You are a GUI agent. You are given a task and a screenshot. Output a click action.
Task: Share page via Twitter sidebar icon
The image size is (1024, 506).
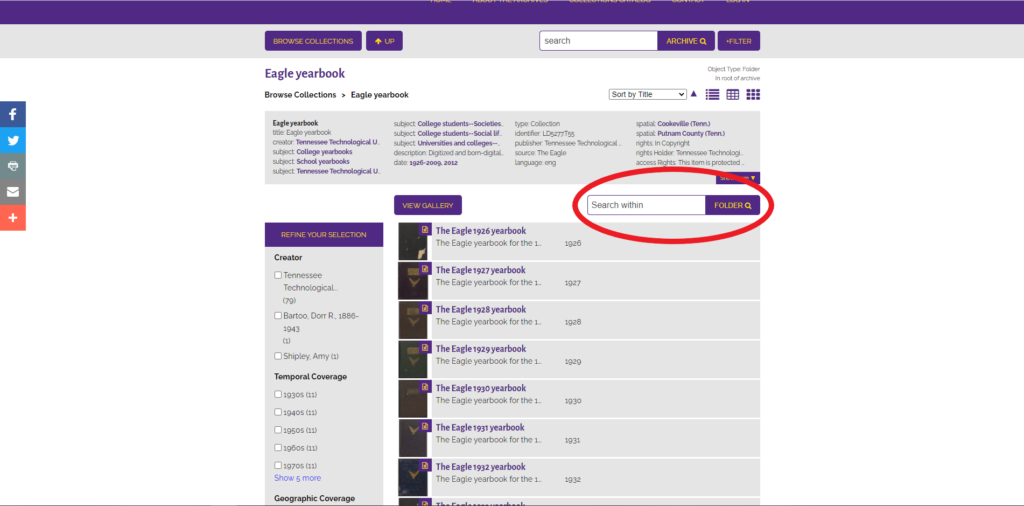(12, 140)
